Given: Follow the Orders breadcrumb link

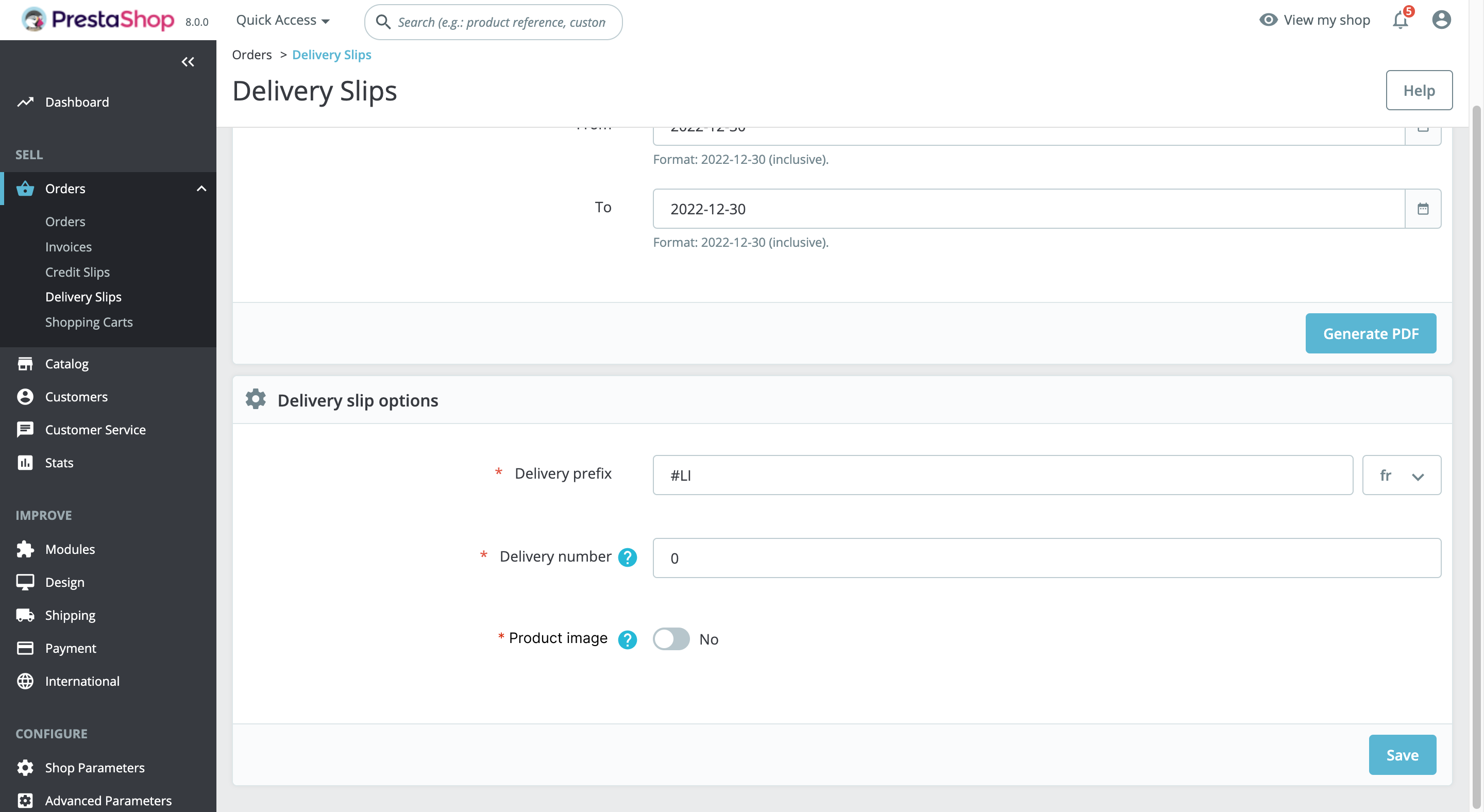Looking at the screenshot, I should pyautogui.click(x=252, y=54).
